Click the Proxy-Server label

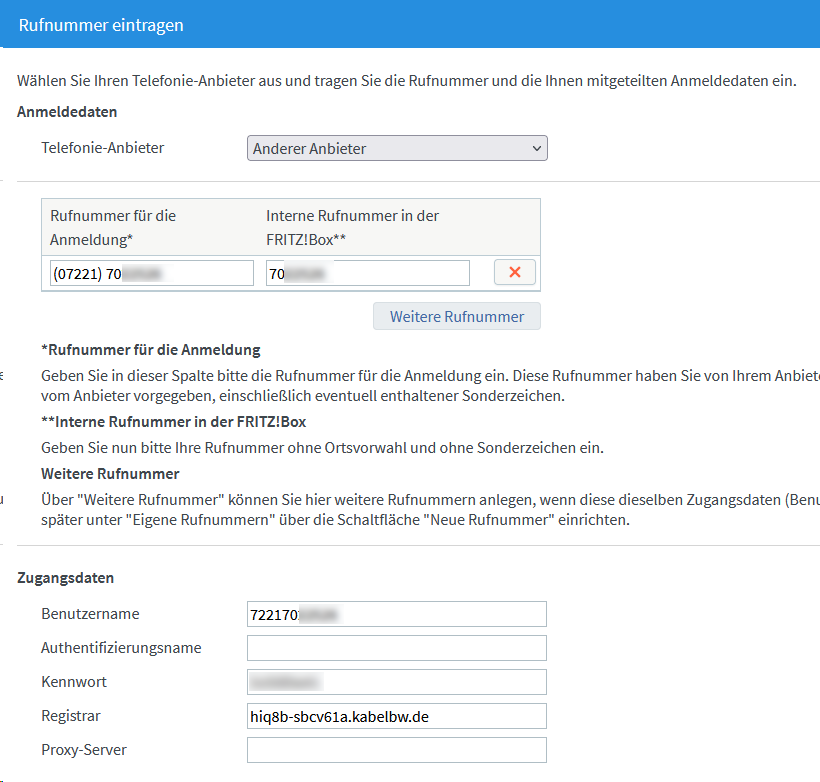tap(84, 750)
